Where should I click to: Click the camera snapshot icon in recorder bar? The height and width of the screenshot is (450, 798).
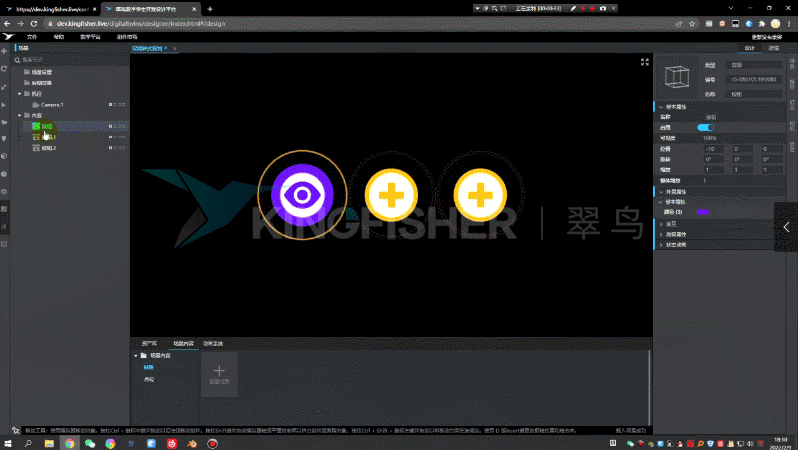(603, 9)
